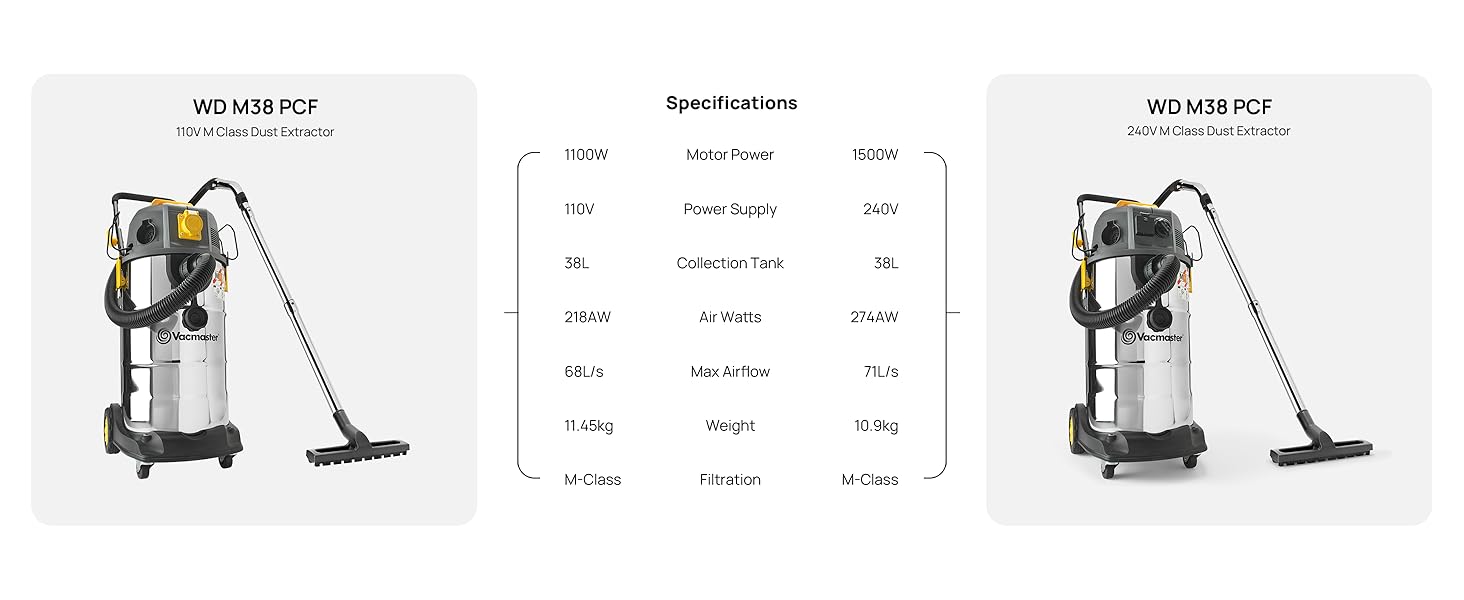The height and width of the screenshot is (600, 1464).
Task: Click the Filtration specification label
Action: tap(730, 480)
